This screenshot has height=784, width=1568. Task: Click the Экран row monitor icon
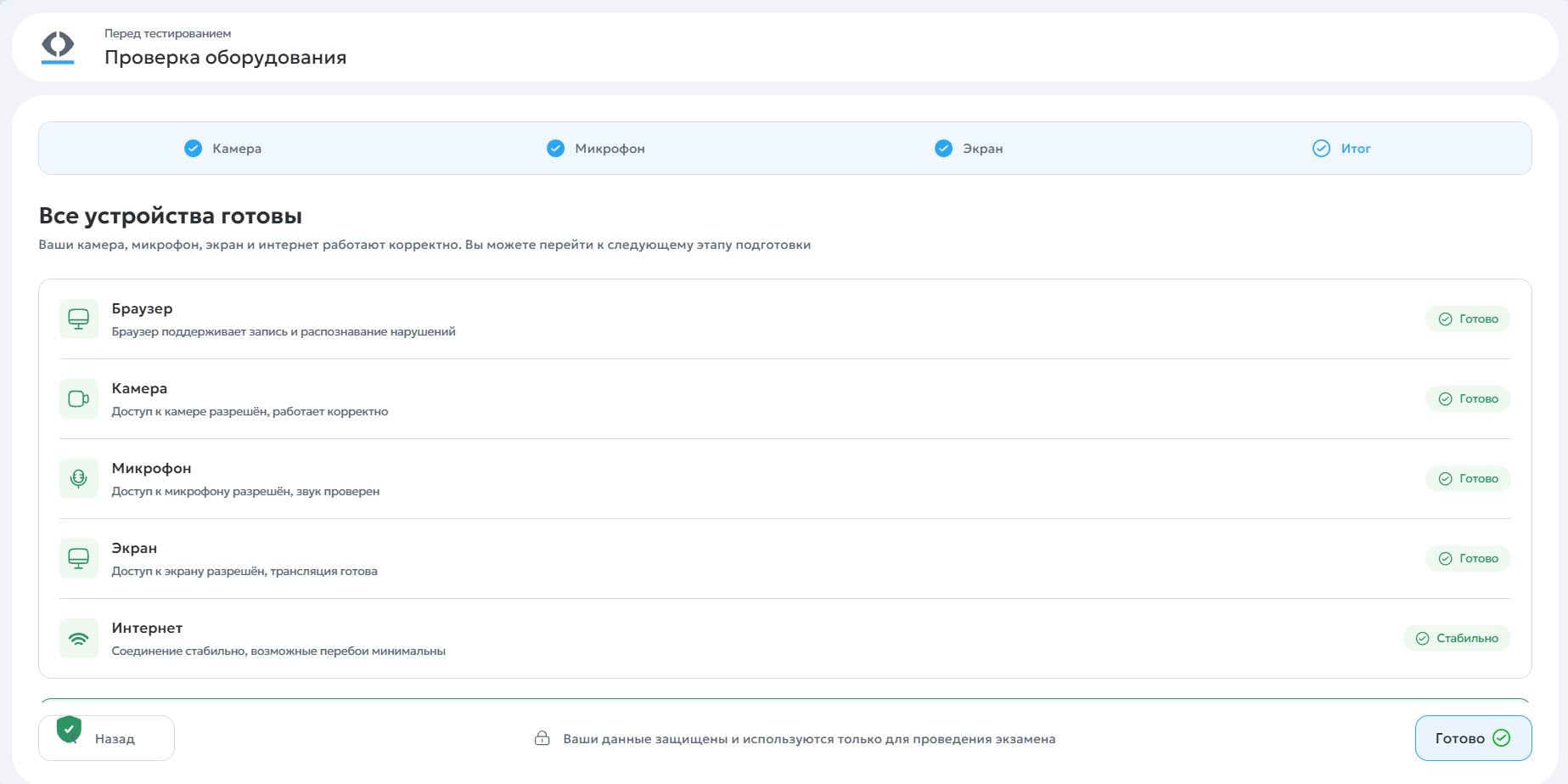79,559
